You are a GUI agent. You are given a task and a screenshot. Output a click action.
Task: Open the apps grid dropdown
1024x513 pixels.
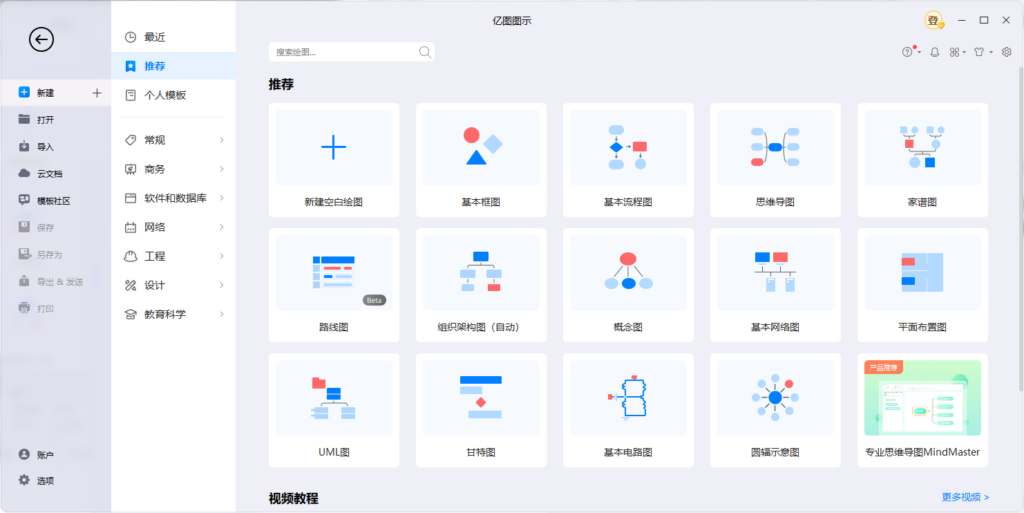(x=957, y=52)
